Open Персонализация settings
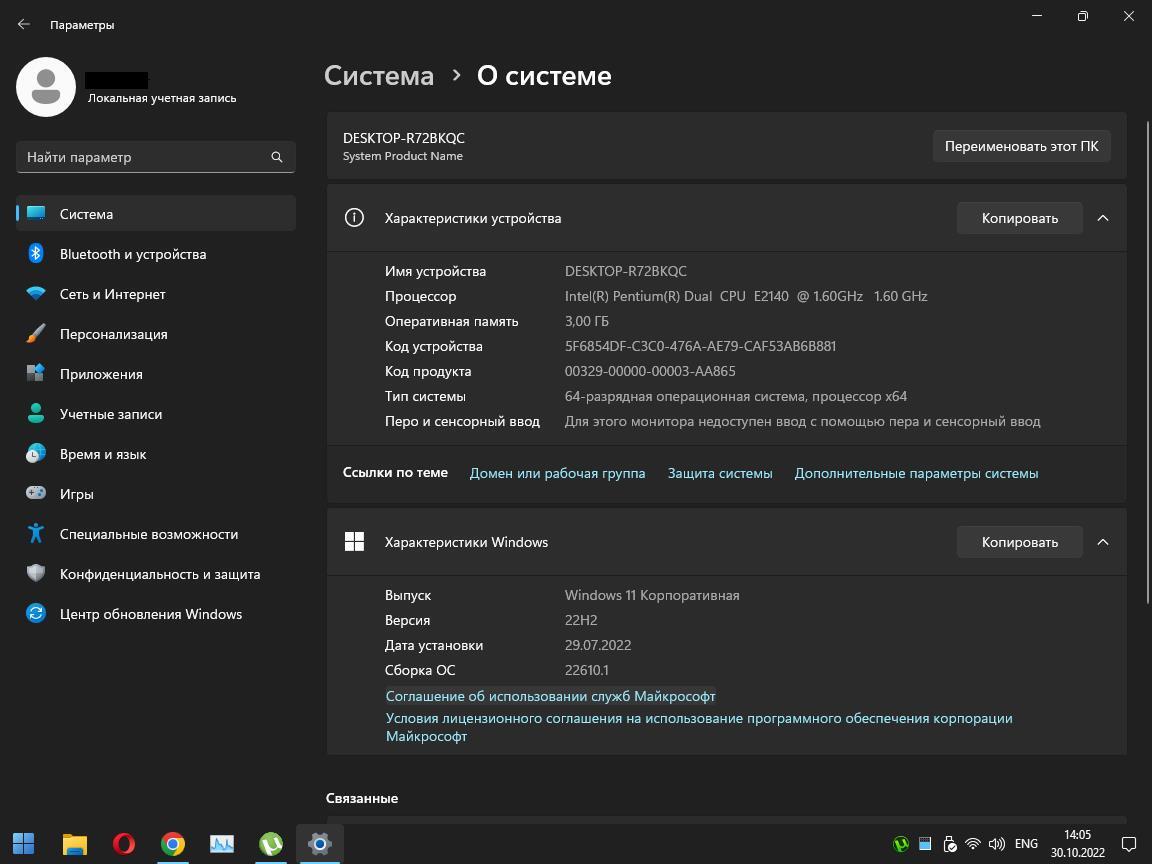This screenshot has height=864, width=1152. 156,334
